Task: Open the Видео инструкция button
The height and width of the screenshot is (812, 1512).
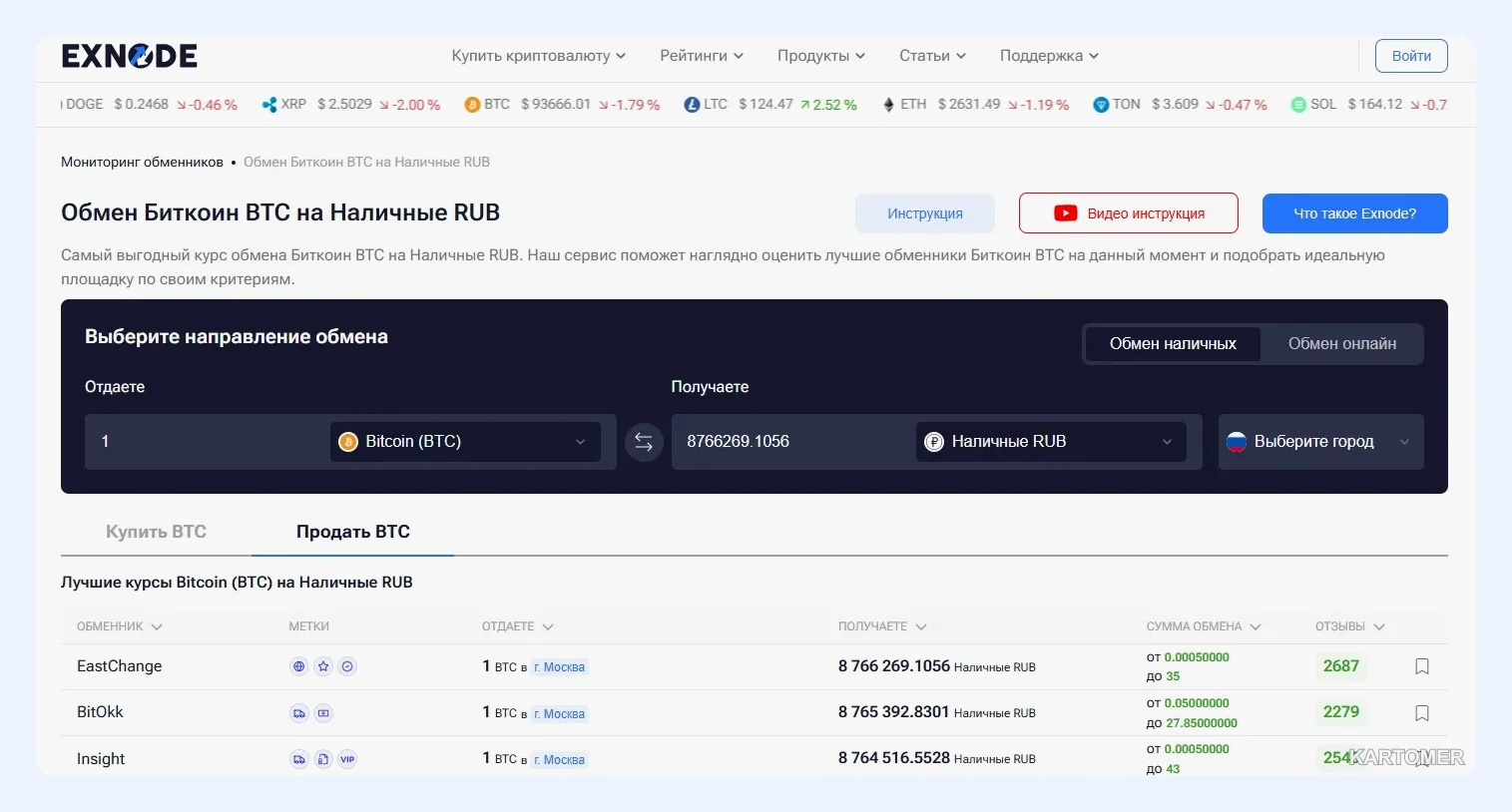Action: (1129, 213)
